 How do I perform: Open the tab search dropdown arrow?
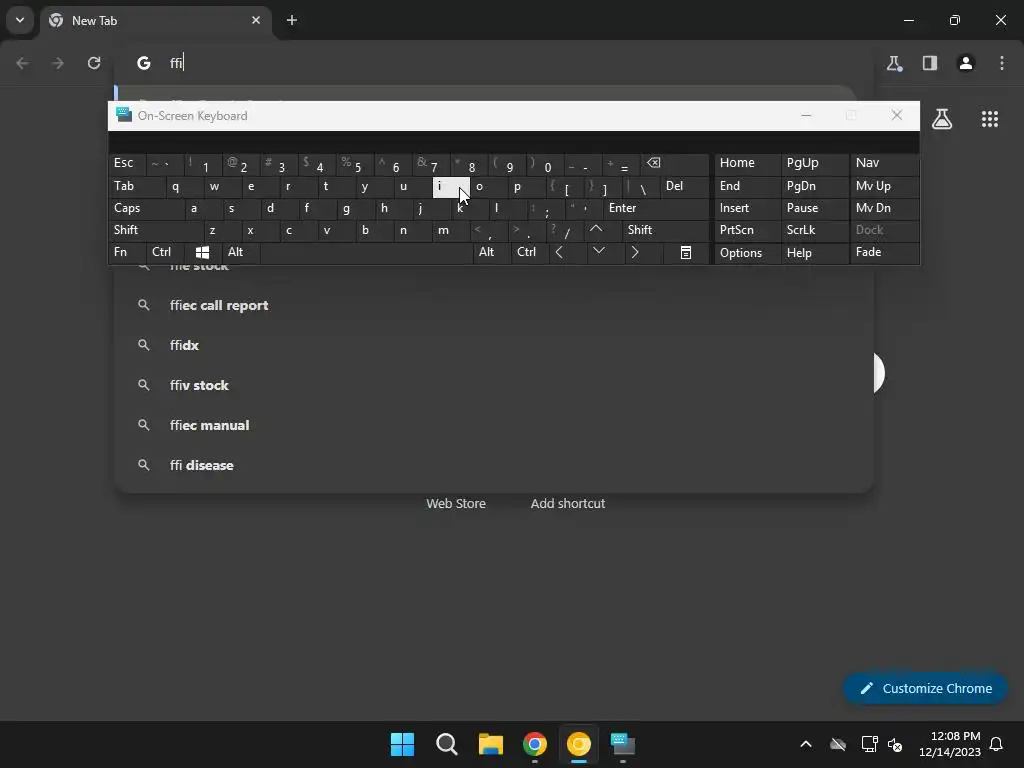pyautogui.click(x=20, y=20)
